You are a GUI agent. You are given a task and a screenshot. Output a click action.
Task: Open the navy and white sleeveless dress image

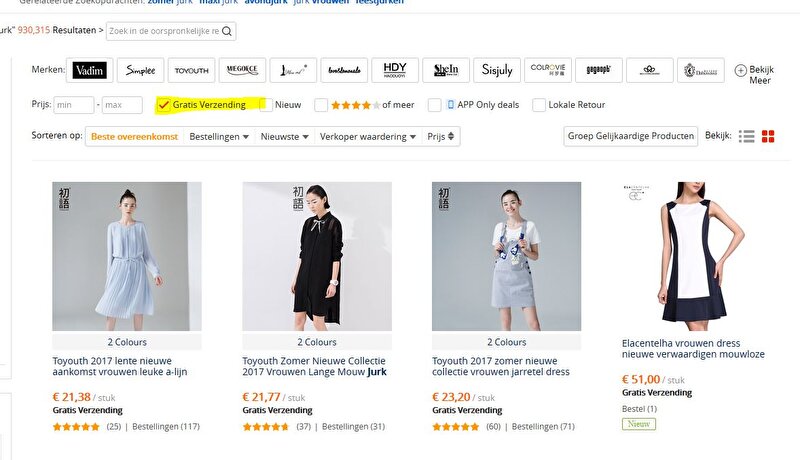(696, 257)
